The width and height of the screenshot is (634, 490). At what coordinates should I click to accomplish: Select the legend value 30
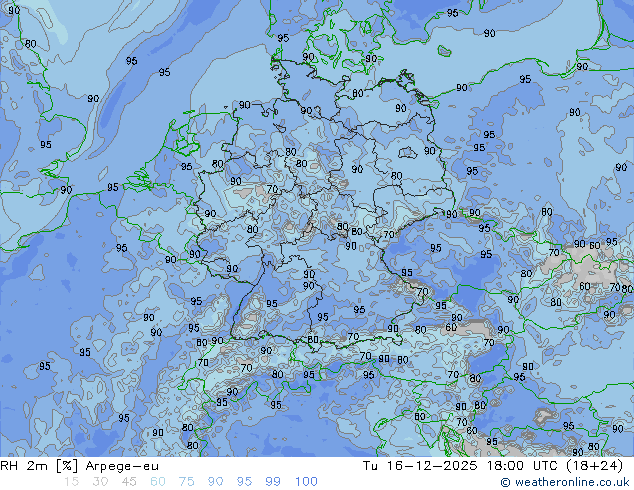(x=100, y=482)
